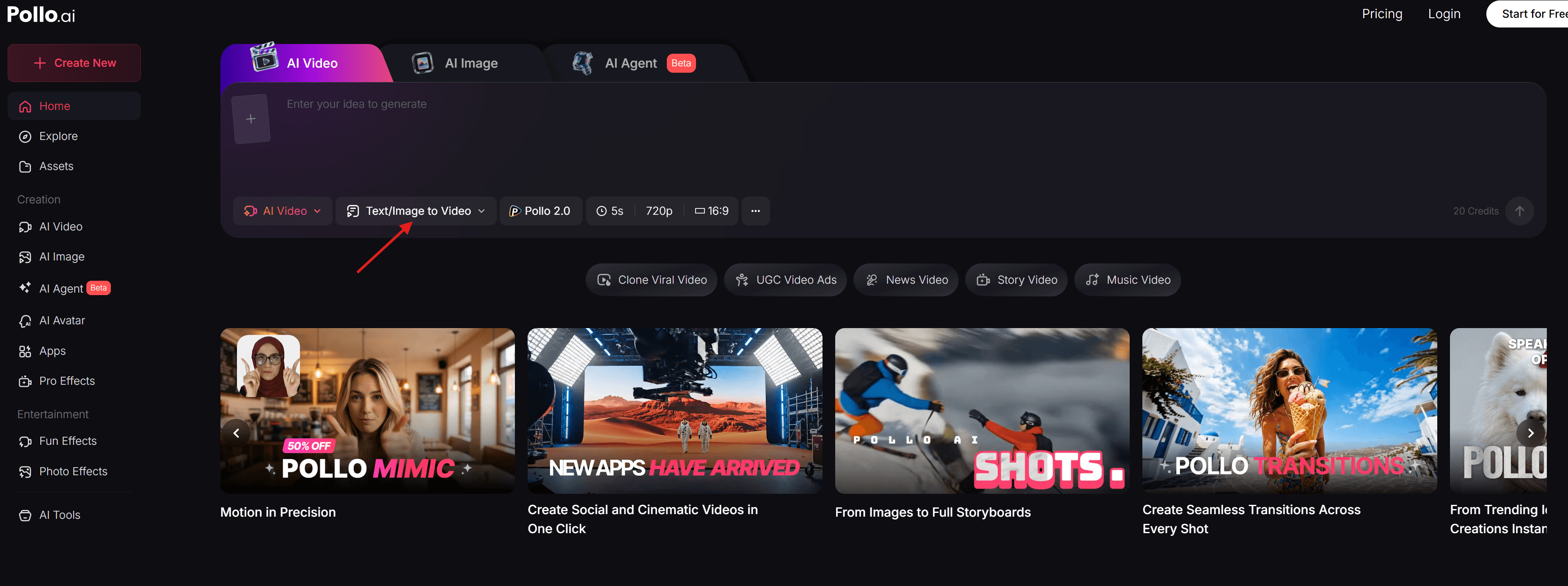Click the Pollo.ai logo
Screen dimensions: 1568x586
(41, 15)
